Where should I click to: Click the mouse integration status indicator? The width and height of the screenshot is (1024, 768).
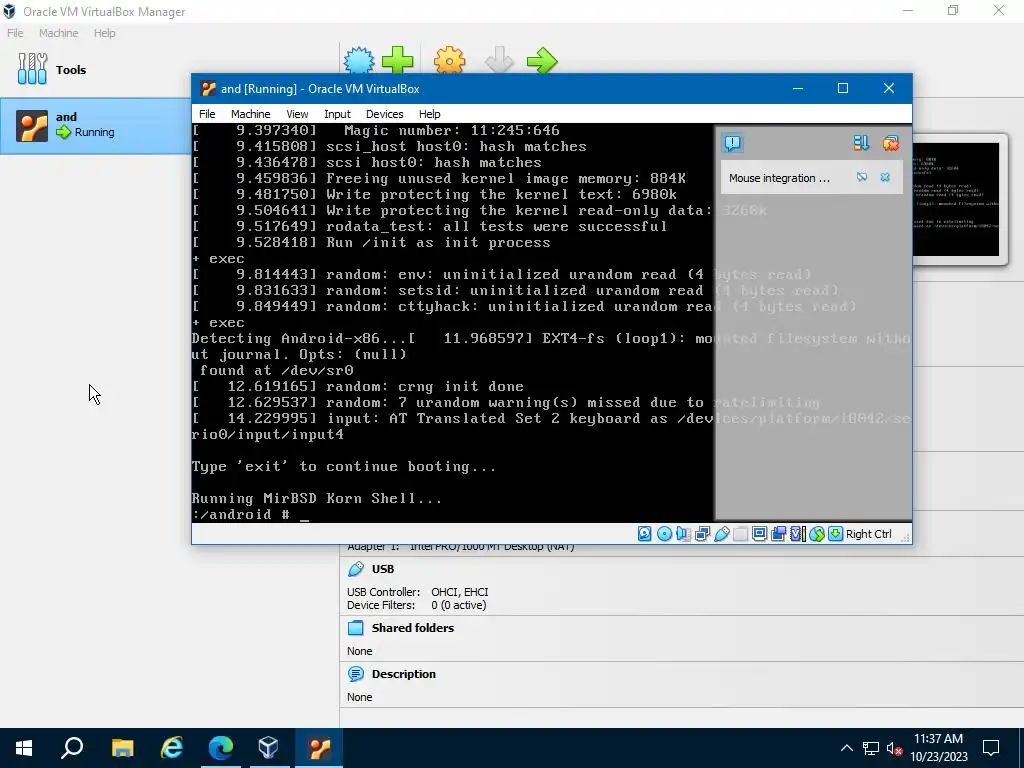(x=817, y=534)
